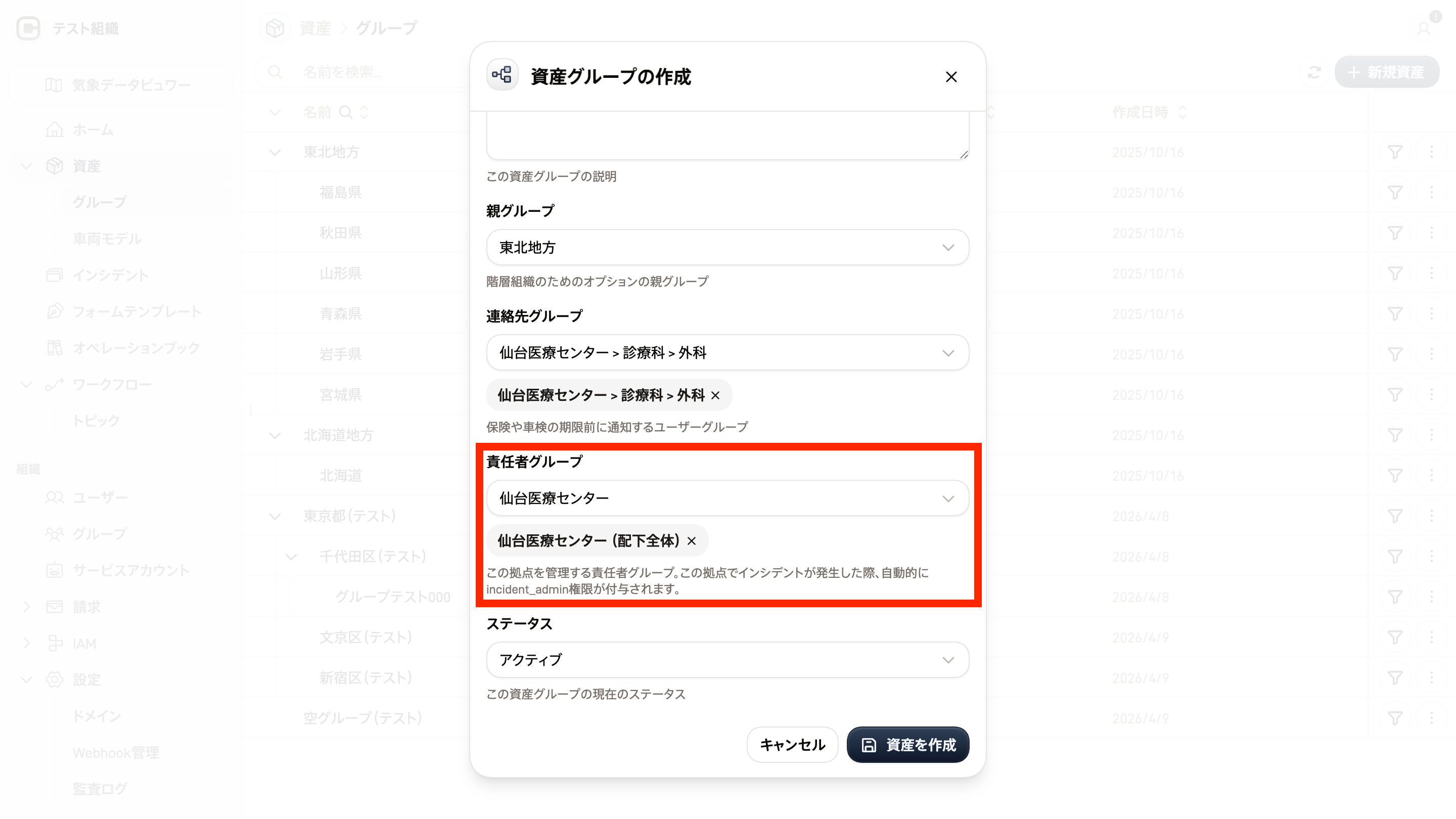Click the filter icon in 東北地方 row

1395,152
